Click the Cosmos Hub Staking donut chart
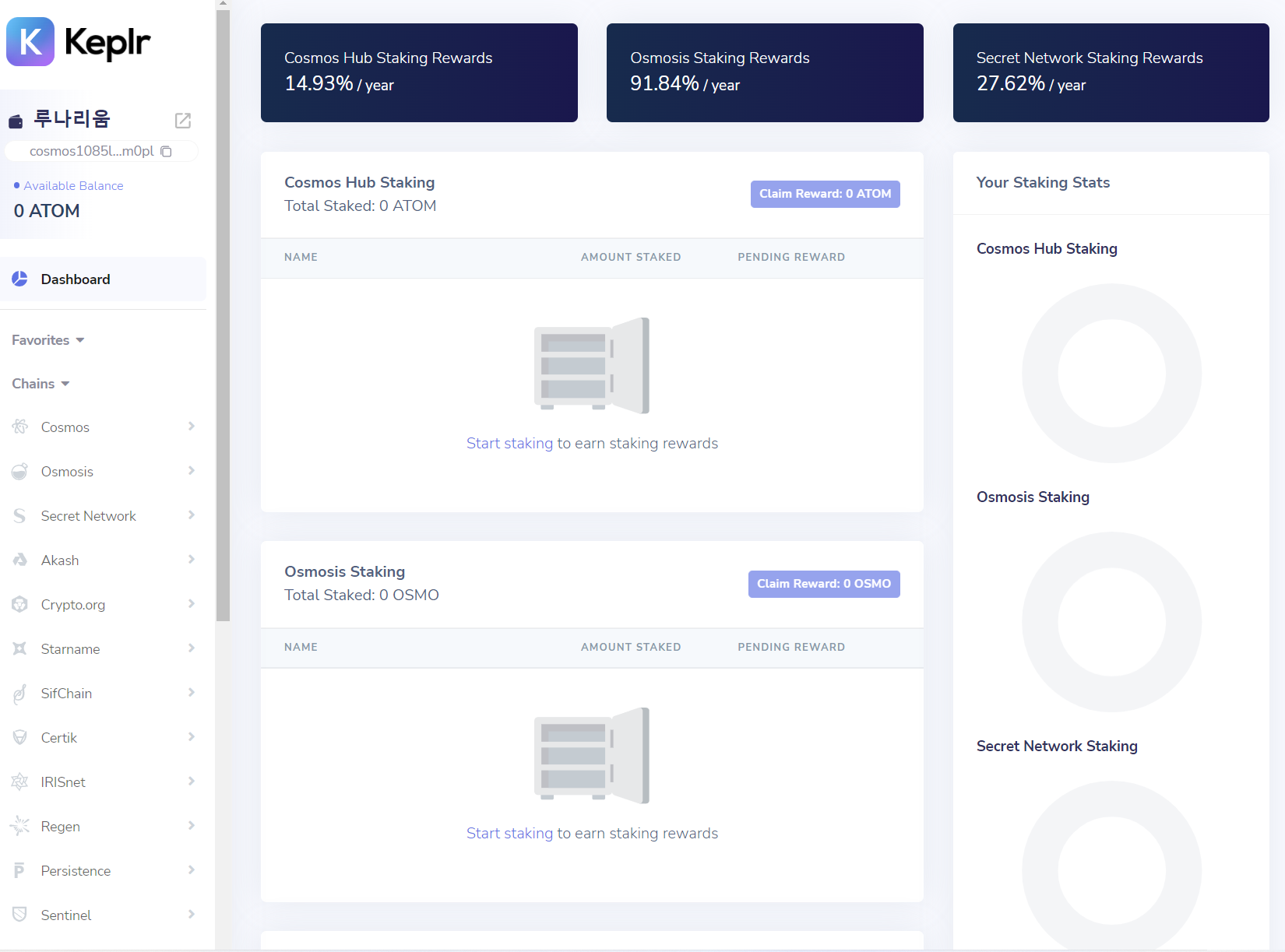 (x=1111, y=373)
